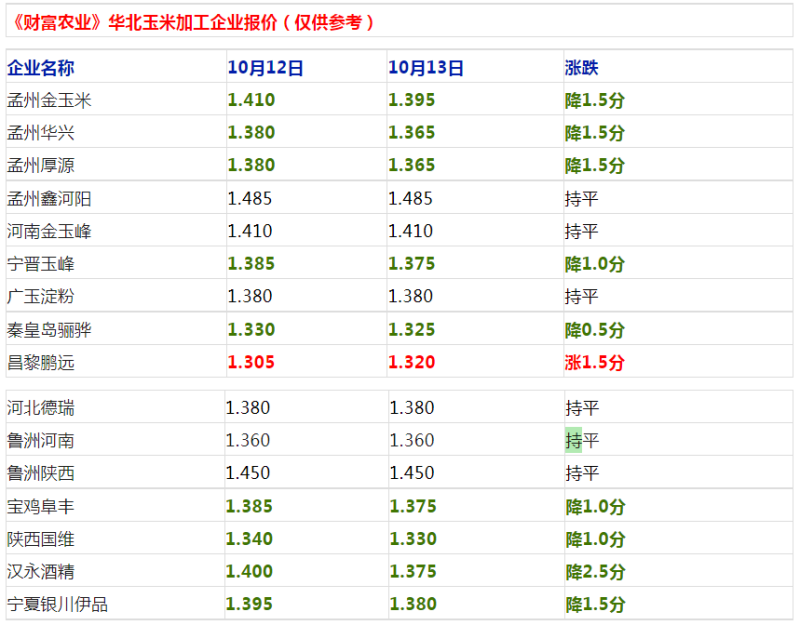Image resolution: width=800 pixels, height=625 pixels.
Task: Click the 1.395 price for 宁夏银川伊品
Action: click(x=249, y=604)
